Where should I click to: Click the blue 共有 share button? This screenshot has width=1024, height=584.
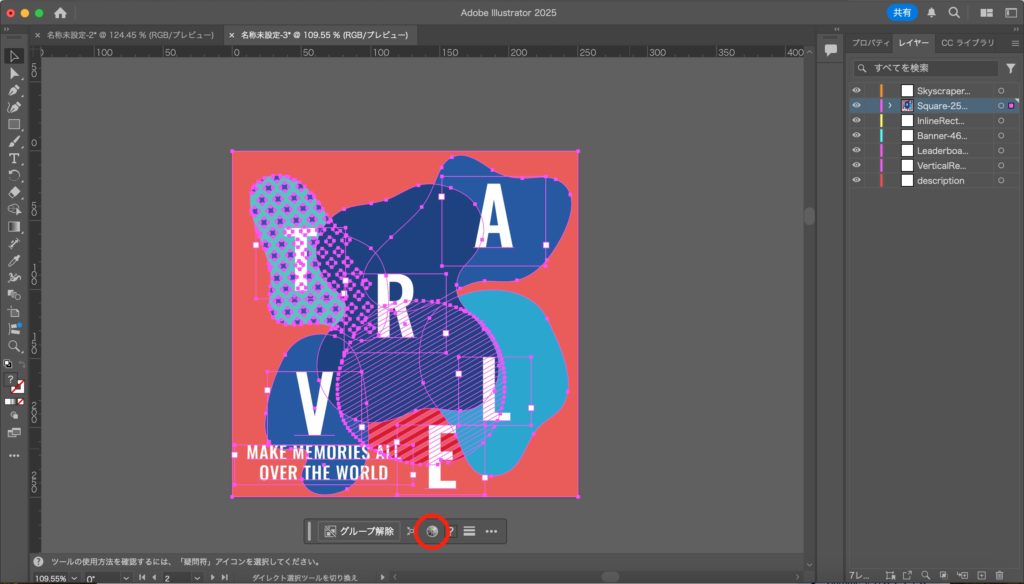pos(901,13)
